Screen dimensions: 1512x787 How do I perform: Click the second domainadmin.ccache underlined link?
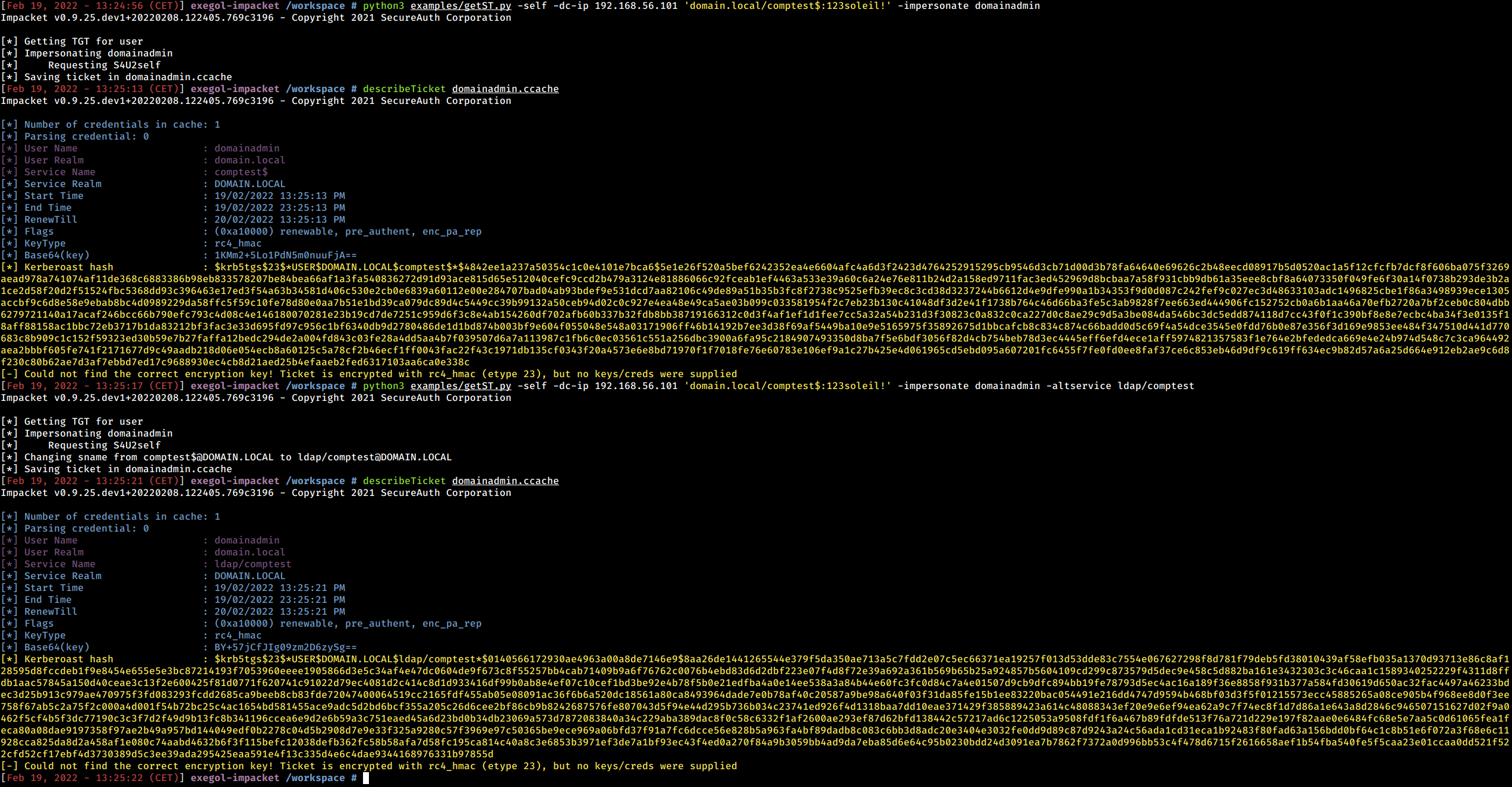pos(506,481)
